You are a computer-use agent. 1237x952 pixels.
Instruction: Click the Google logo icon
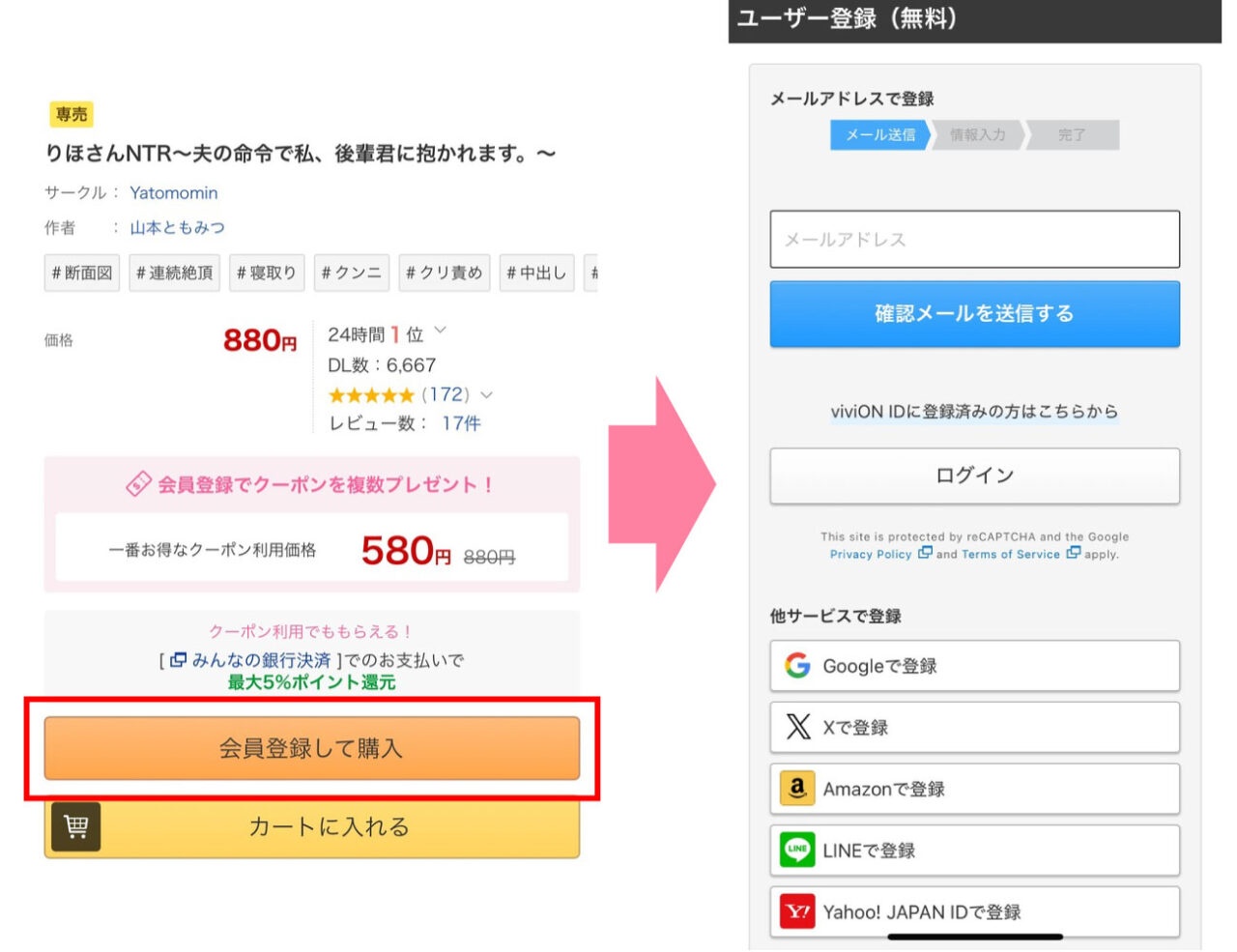pos(797,665)
